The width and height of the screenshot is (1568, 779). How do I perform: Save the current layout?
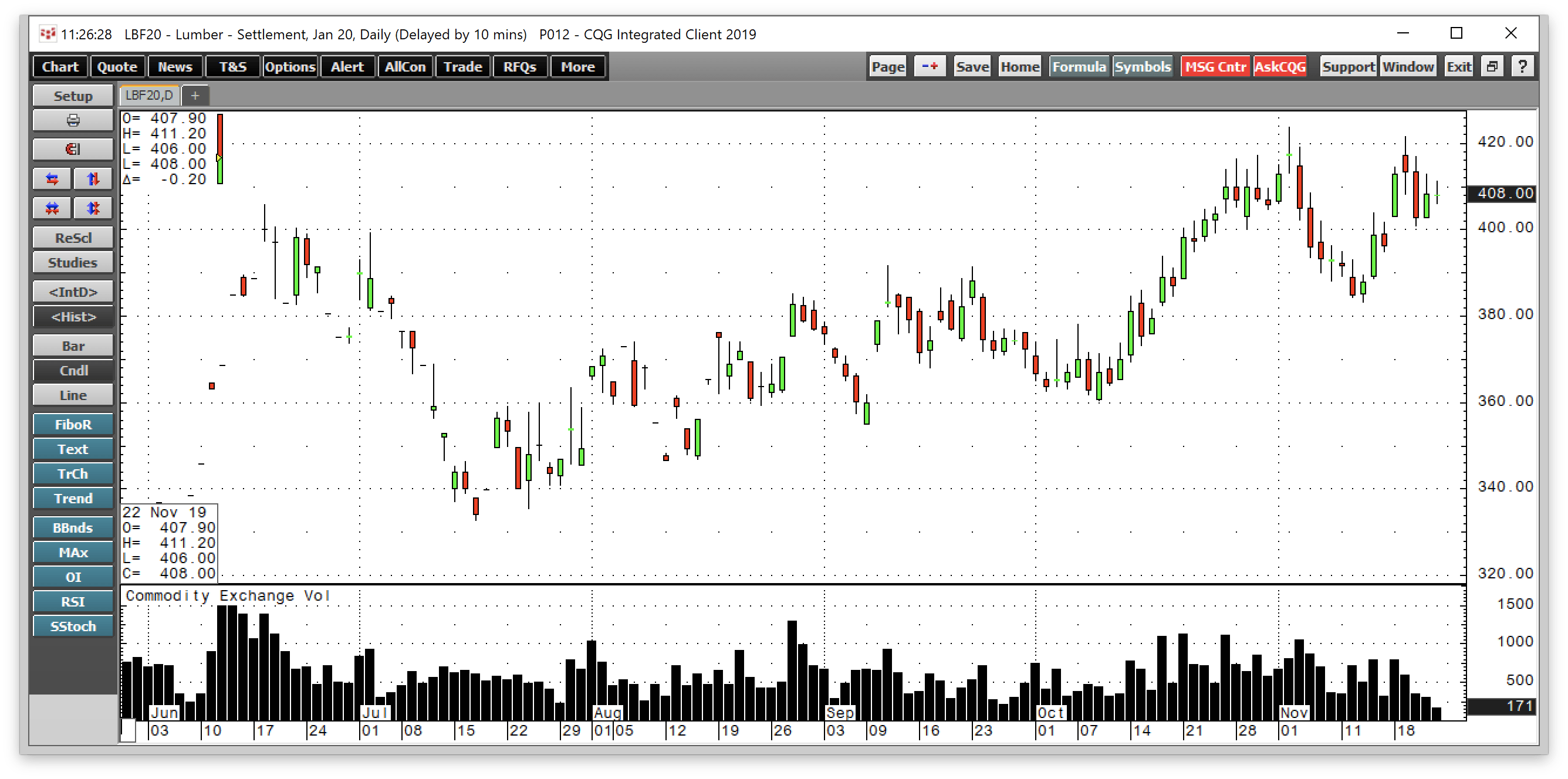(971, 66)
